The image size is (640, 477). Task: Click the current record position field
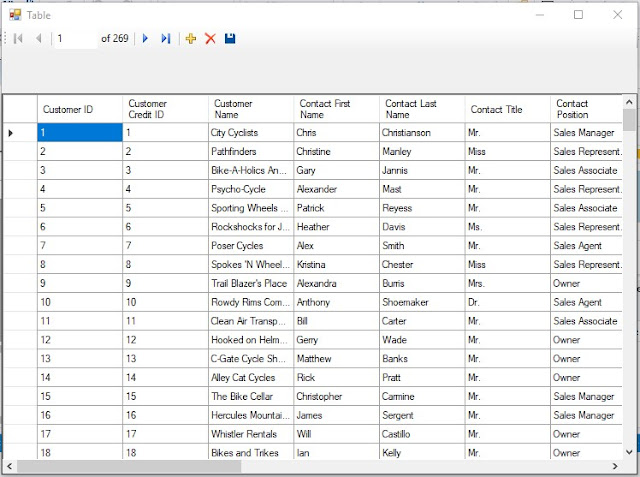[76, 39]
